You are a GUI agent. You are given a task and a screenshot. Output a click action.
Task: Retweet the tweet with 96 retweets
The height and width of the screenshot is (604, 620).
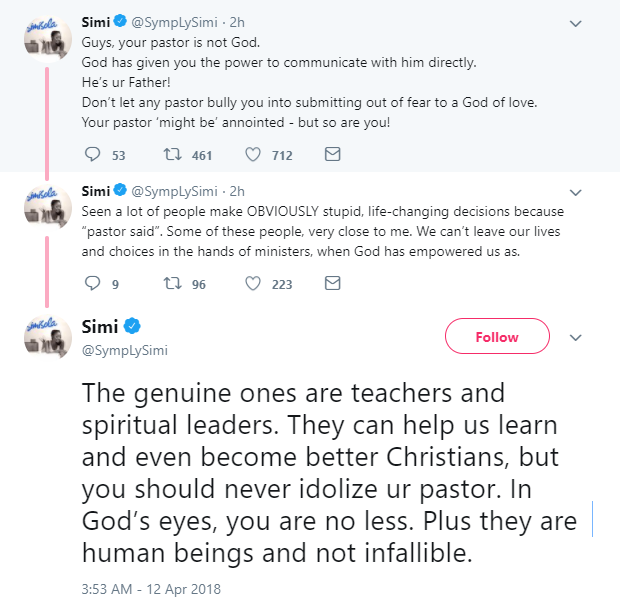click(x=170, y=284)
